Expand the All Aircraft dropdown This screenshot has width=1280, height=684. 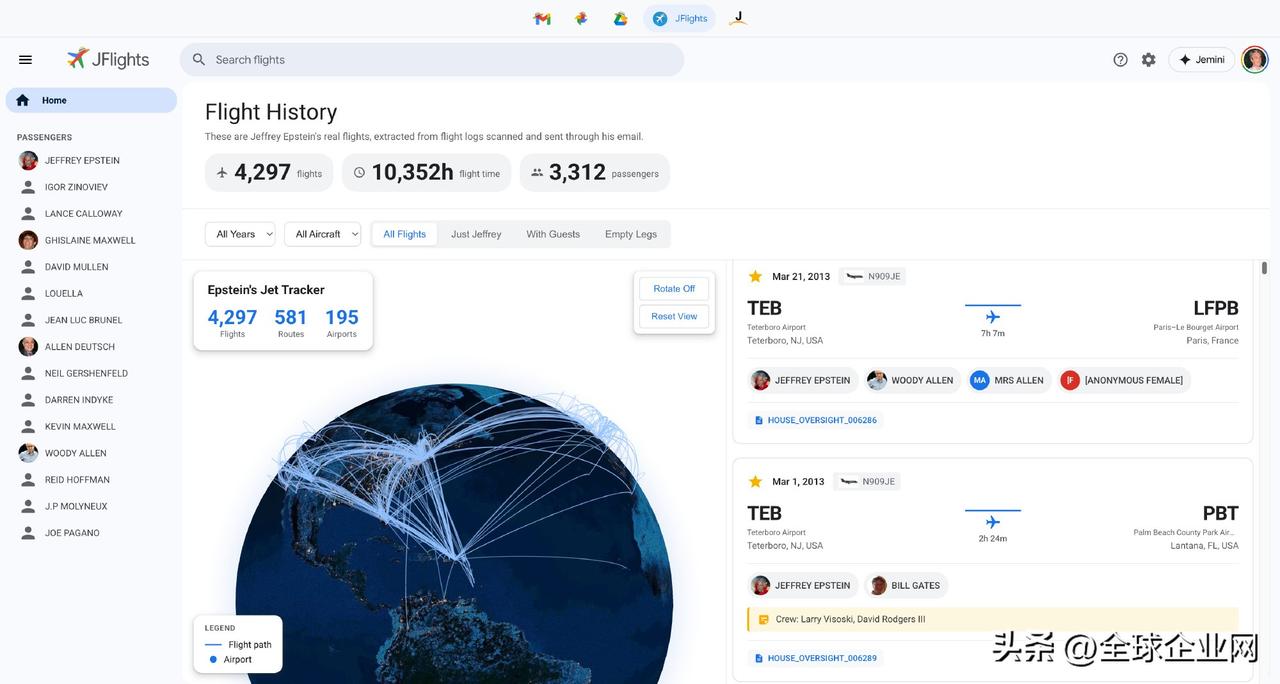pyautogui.click(x=322, y=234)
